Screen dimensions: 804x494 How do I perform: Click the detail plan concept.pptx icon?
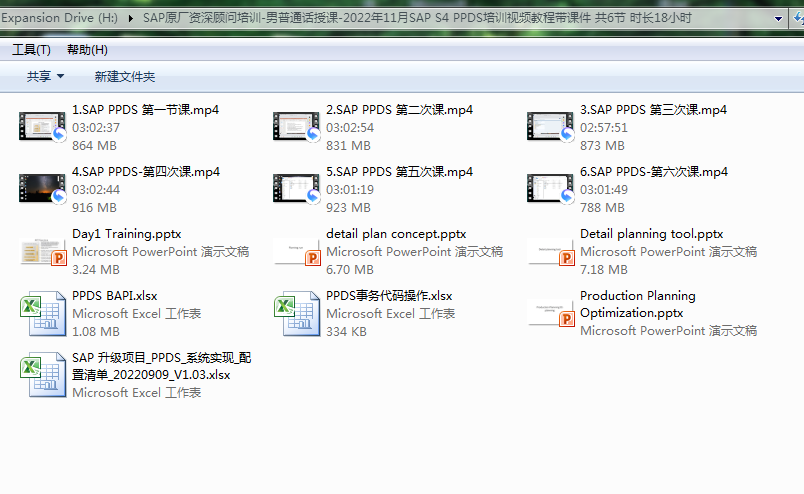tap(296, 251)
